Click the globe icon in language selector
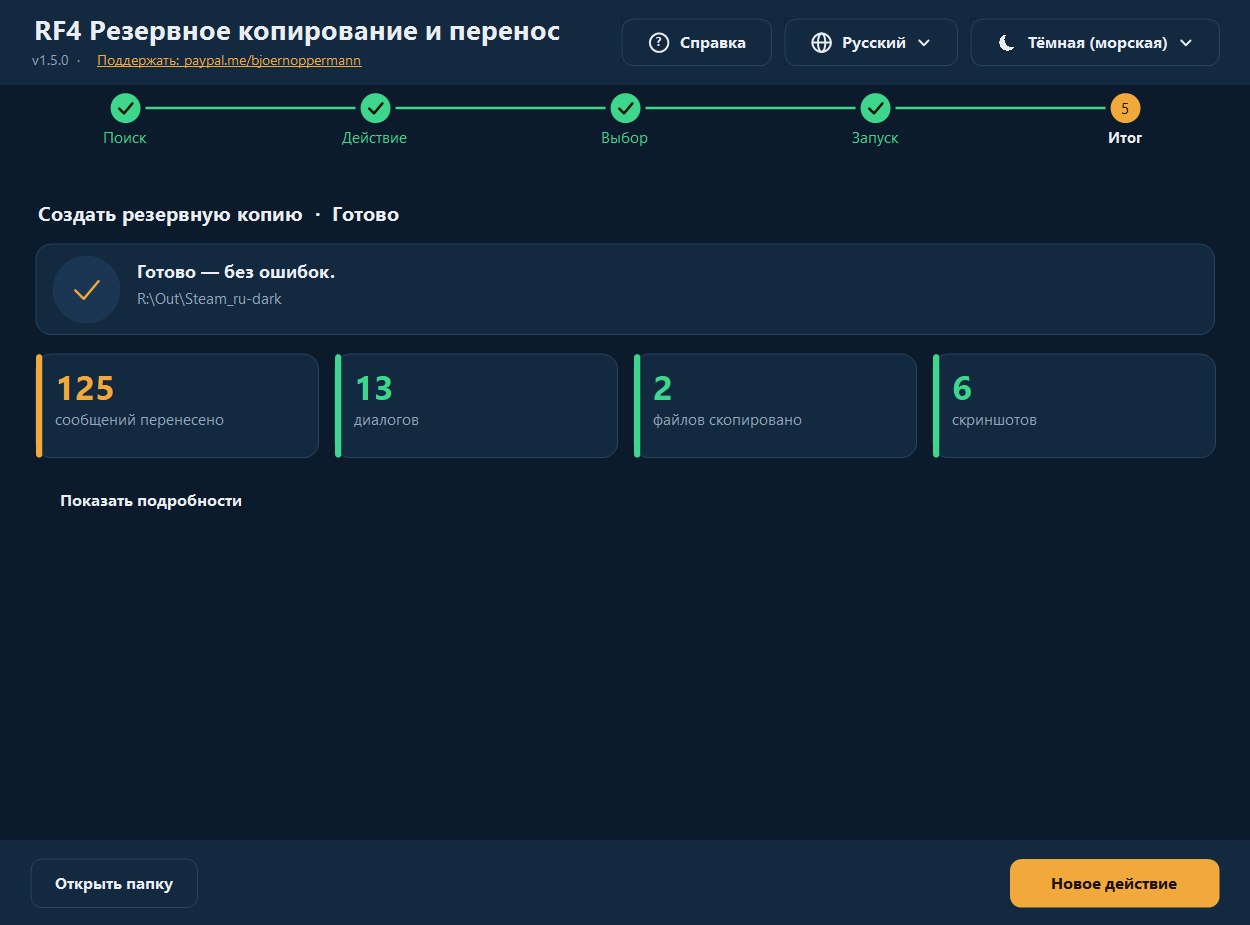1250x925 pixels. pyautogui.click(x=821, y=43)
